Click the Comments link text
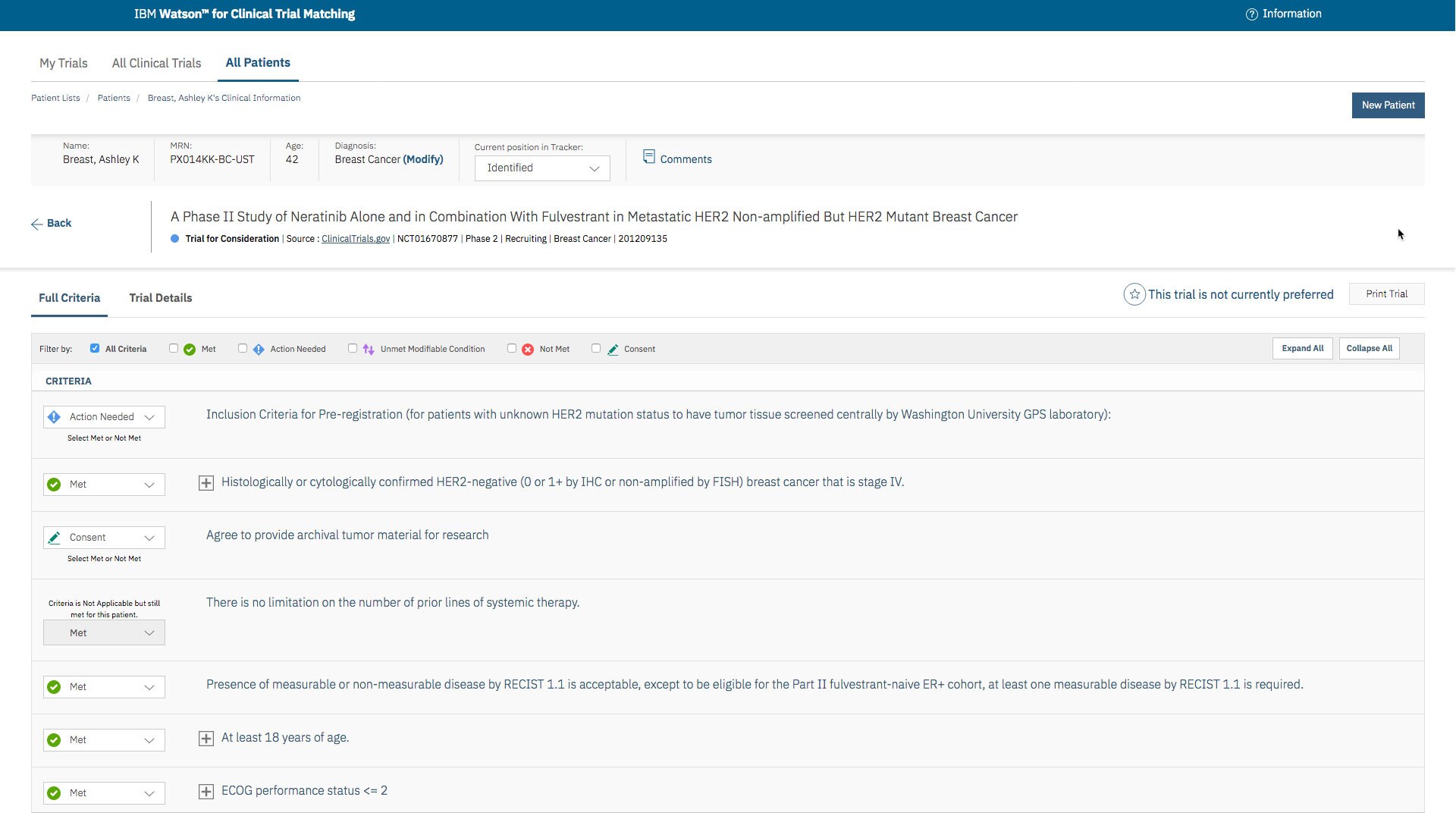 pyautogui.click(x=686, y=159)
